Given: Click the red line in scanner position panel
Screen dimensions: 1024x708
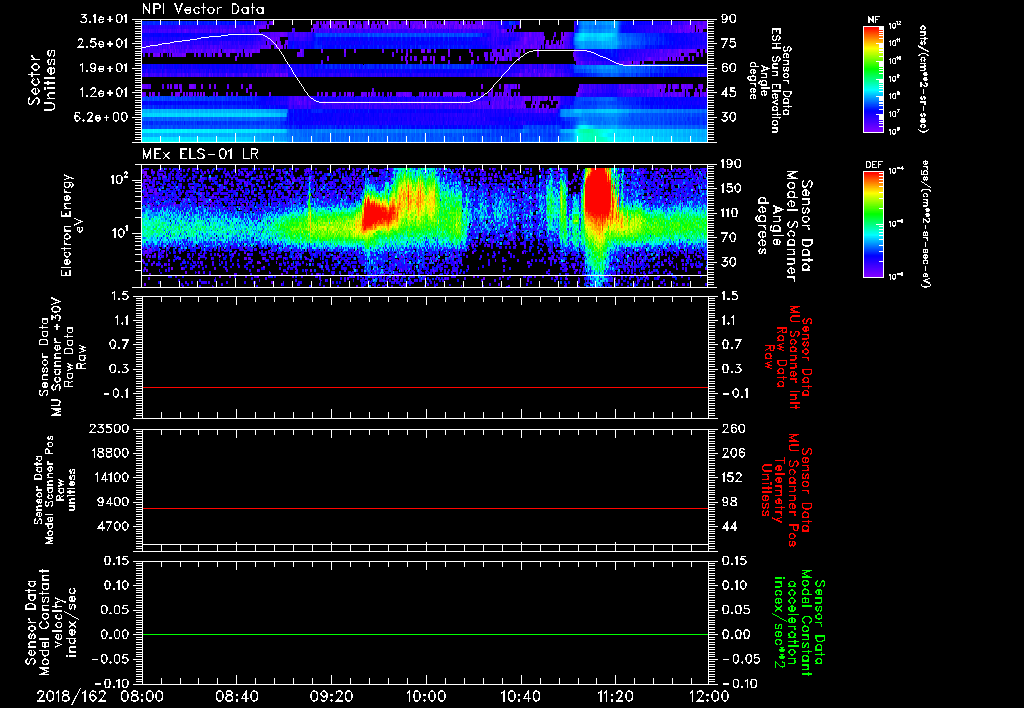Looking at the screenshot, I should (425, 508).
